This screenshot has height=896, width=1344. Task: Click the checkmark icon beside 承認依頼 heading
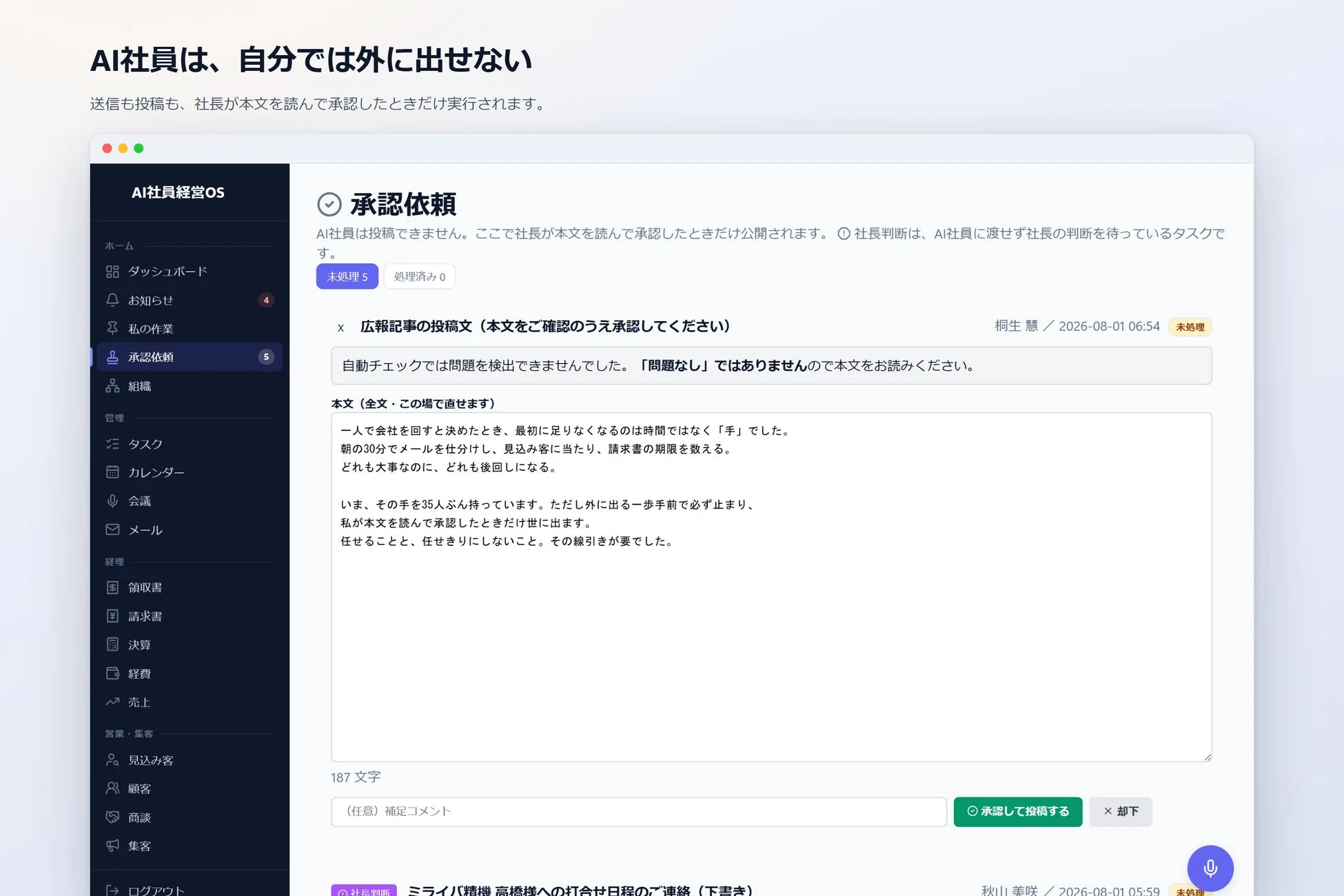point(329,205)
